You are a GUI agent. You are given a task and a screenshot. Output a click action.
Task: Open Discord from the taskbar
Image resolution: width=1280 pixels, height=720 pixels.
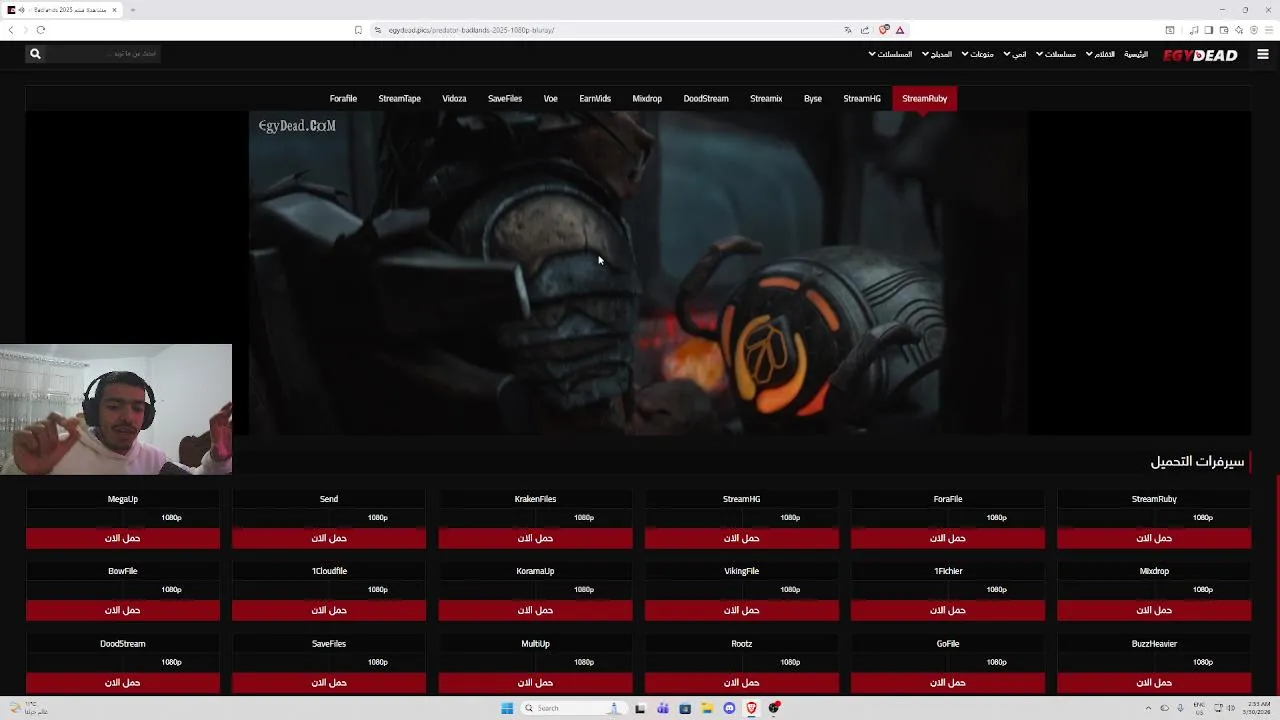click(x=729, y=708)
